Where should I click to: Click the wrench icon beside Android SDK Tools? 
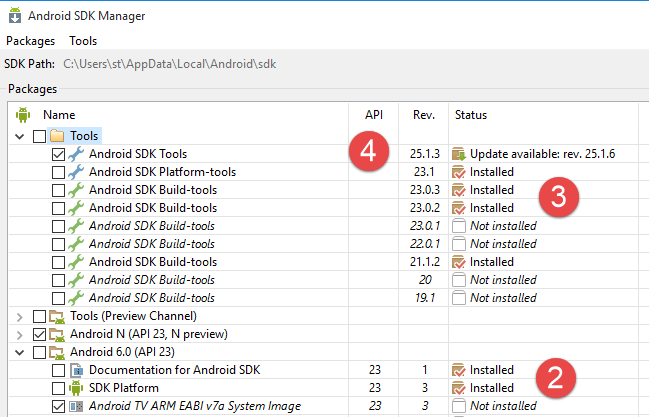pyautogui.click(x=76, y=154)
